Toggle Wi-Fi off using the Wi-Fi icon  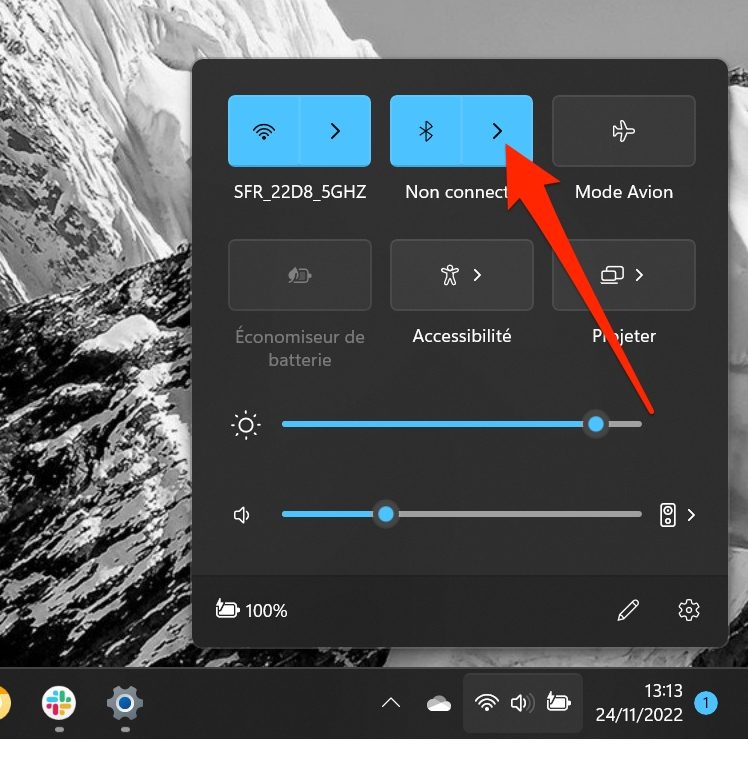[x=264, y=131]
